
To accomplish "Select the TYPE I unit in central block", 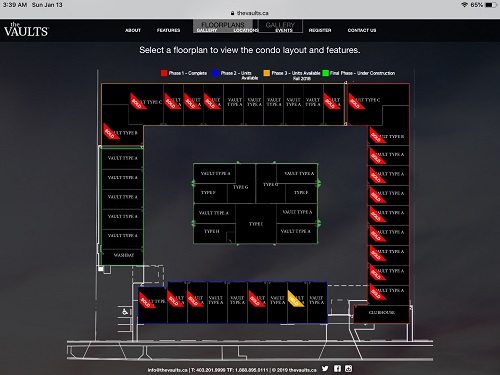I will click(256, 224).
